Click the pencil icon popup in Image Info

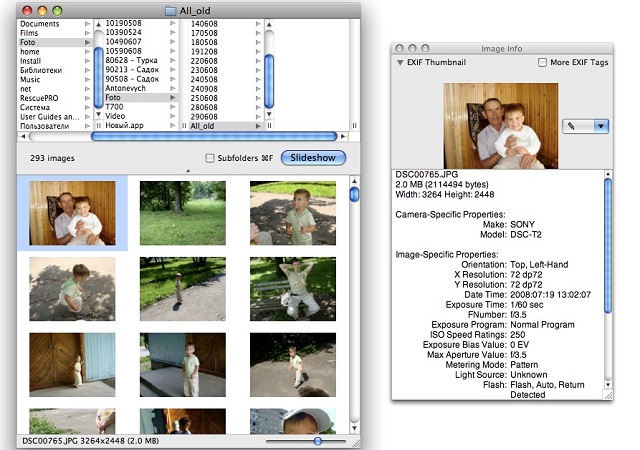point(578,126)
